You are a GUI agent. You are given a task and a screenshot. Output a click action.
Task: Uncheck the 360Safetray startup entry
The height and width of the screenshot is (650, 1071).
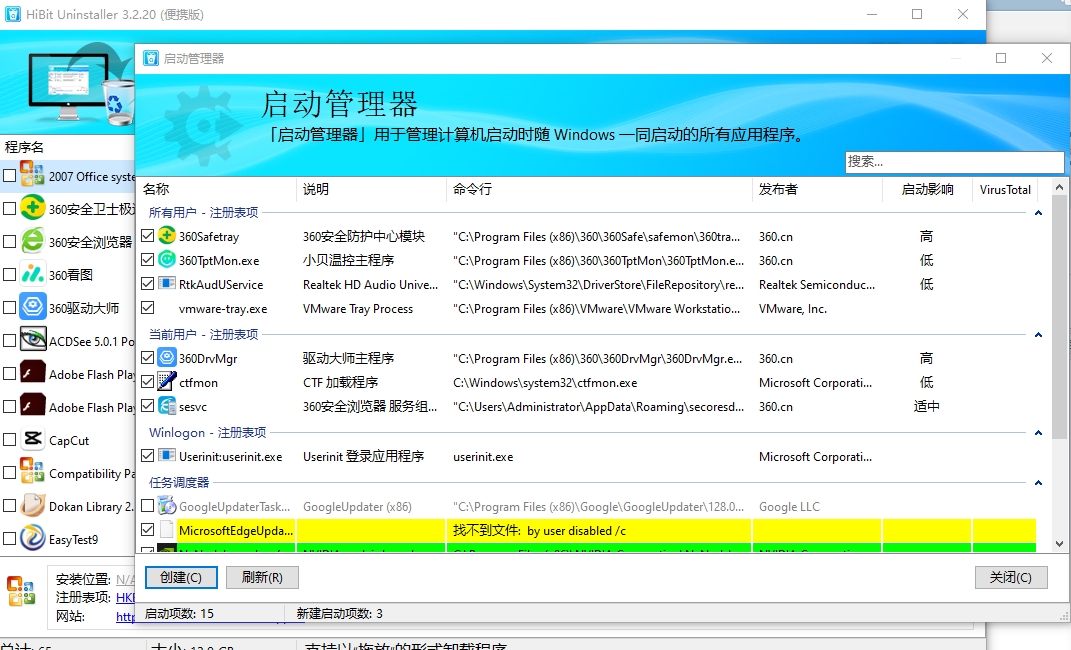(x=148, y=236)
